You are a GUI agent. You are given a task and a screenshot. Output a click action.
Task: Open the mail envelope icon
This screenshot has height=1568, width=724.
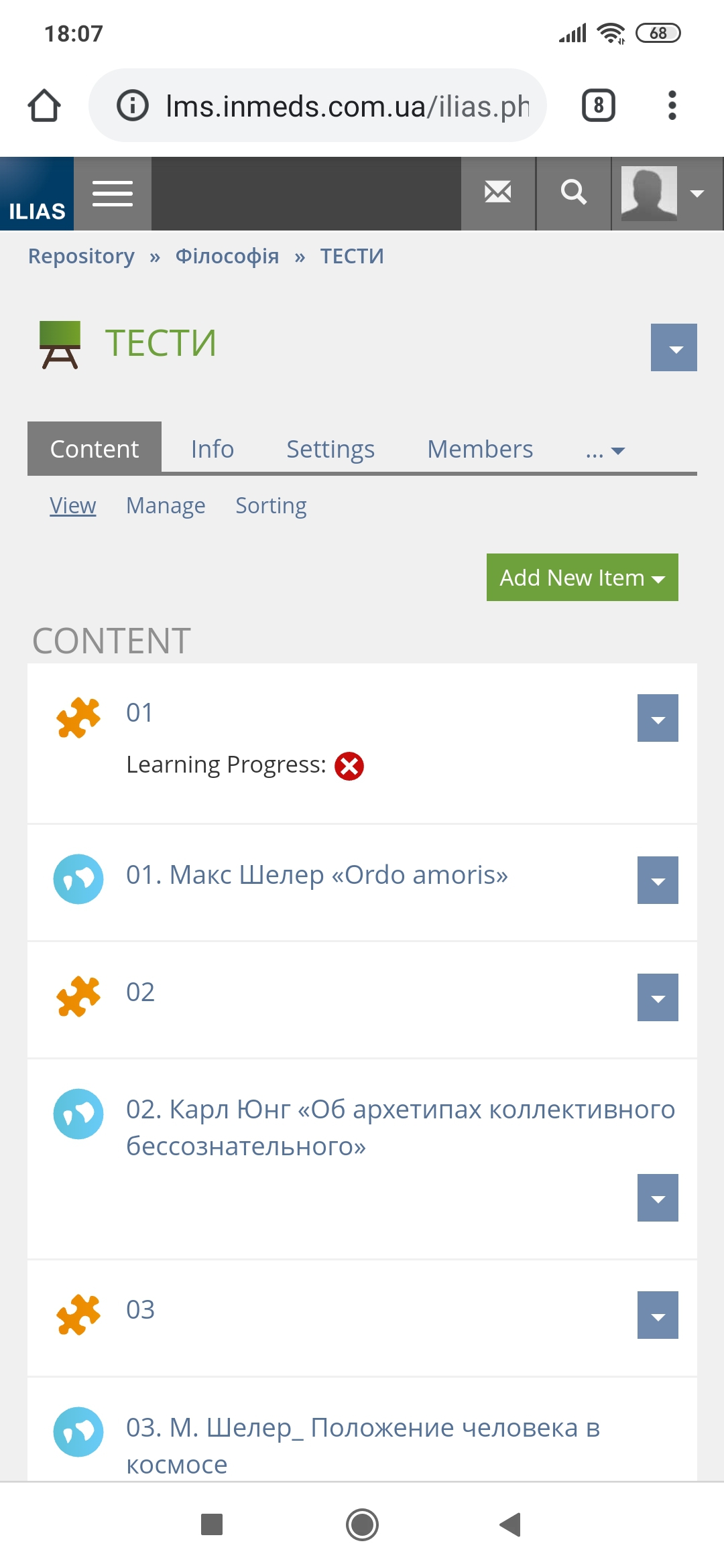tap(498, 194)
